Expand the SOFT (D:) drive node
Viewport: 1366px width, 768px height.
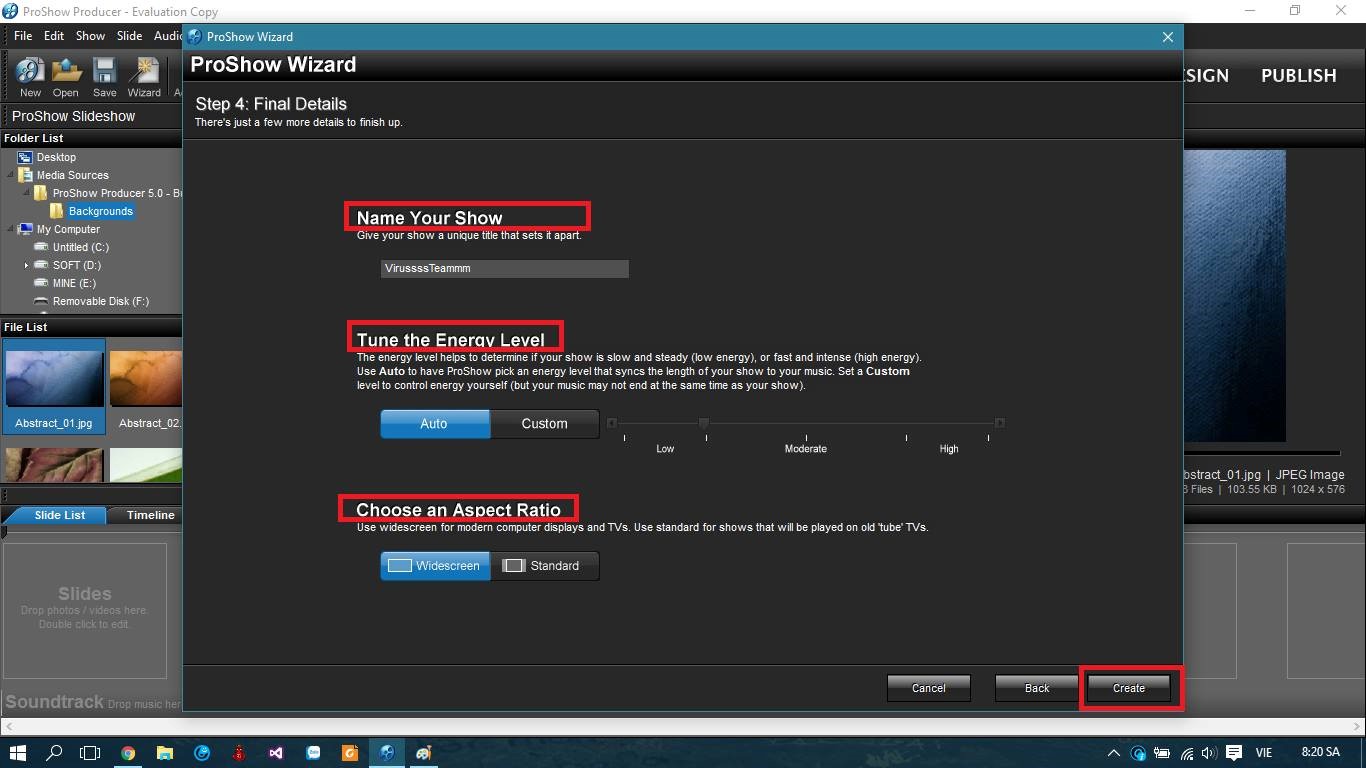click(x=26, y=265)
